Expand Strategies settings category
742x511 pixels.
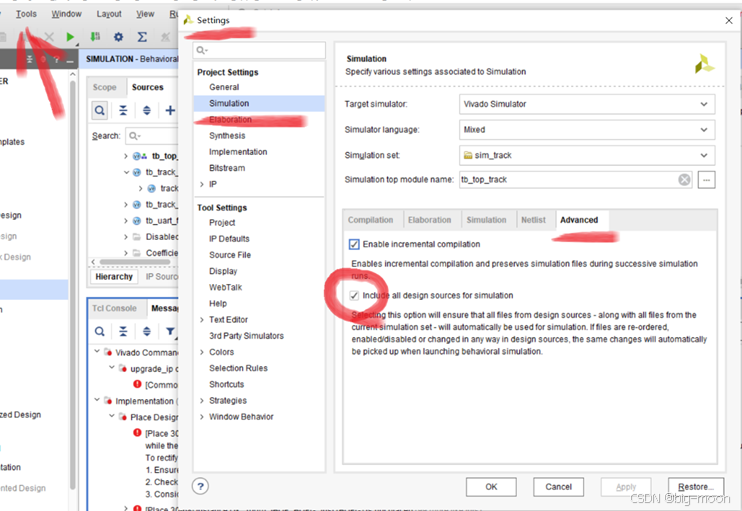coord(202,401)
